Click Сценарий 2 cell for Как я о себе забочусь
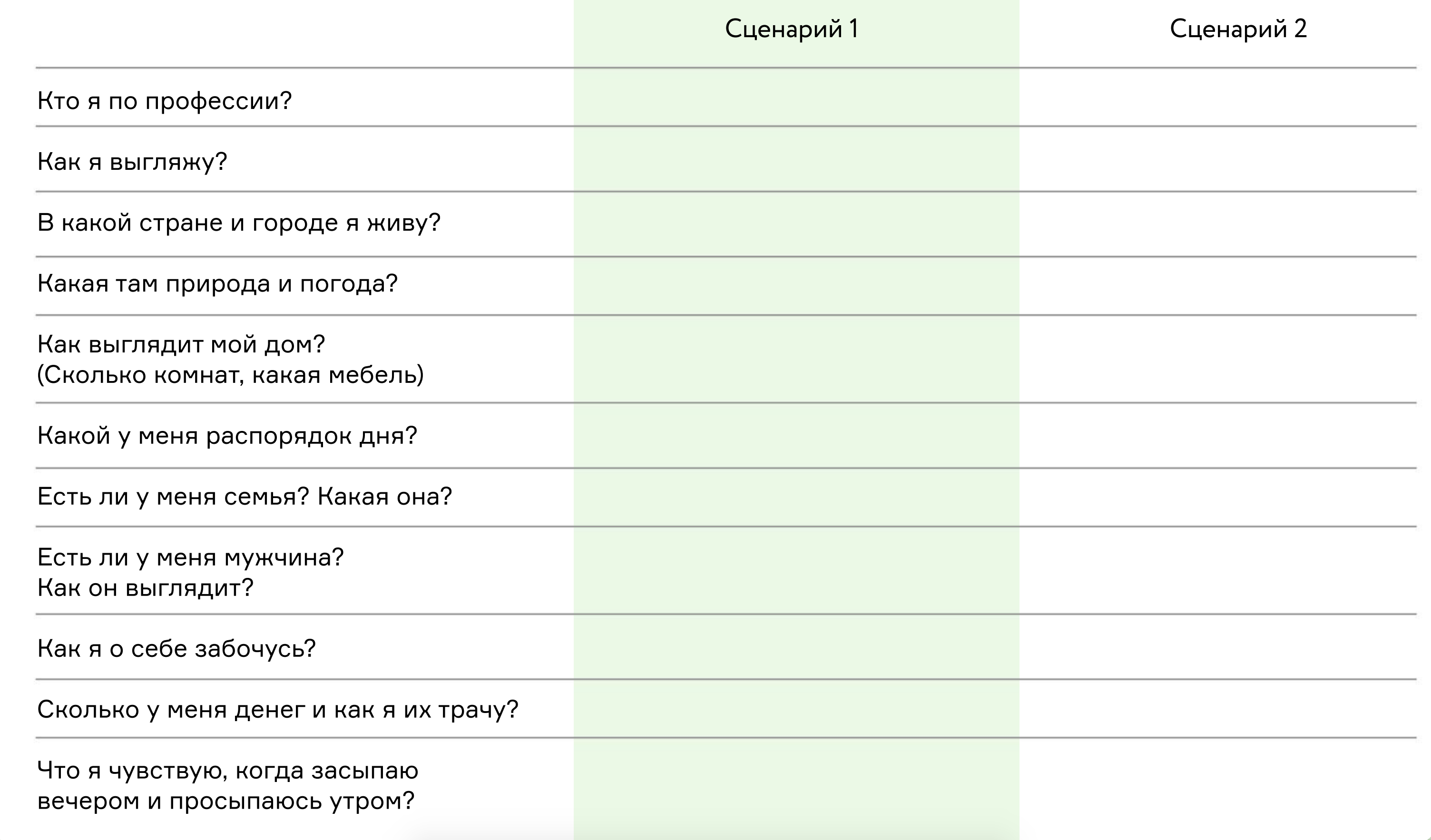1431x840 pixels. (1218, 647)
